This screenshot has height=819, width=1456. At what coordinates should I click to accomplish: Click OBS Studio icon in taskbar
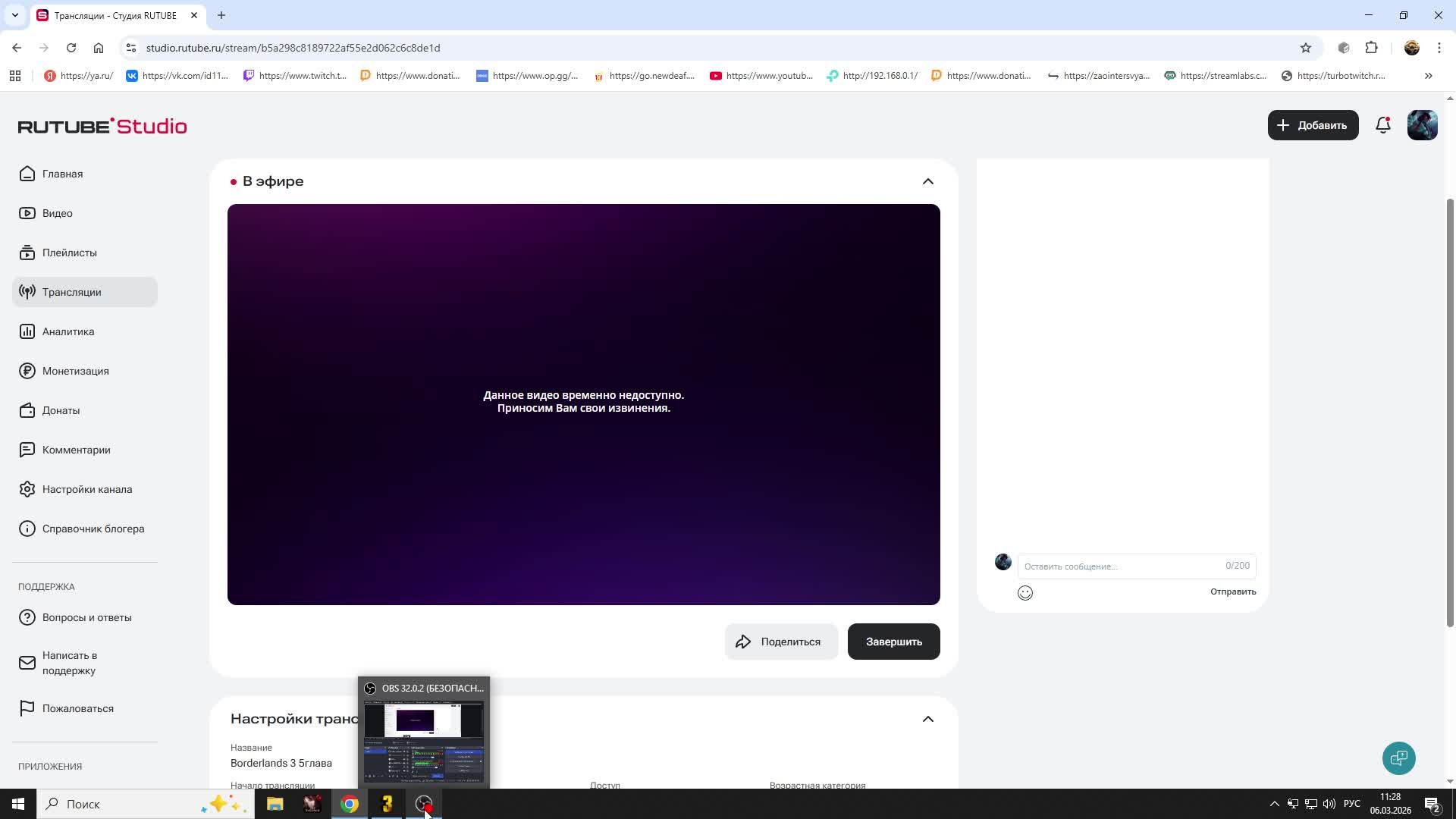pyautogui.click(x=424, y=804)
